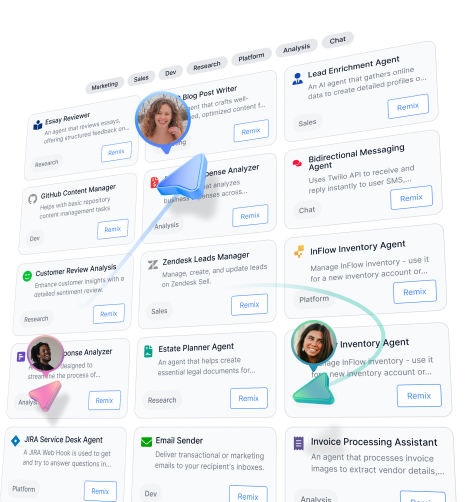Select the Platform category filter pill
The height and width of the screenshot is (502, 470).
[x=251, y=57]
